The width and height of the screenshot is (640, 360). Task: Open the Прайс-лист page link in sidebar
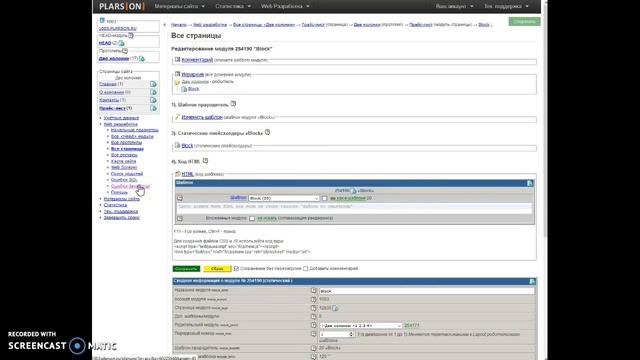point(112,108)
